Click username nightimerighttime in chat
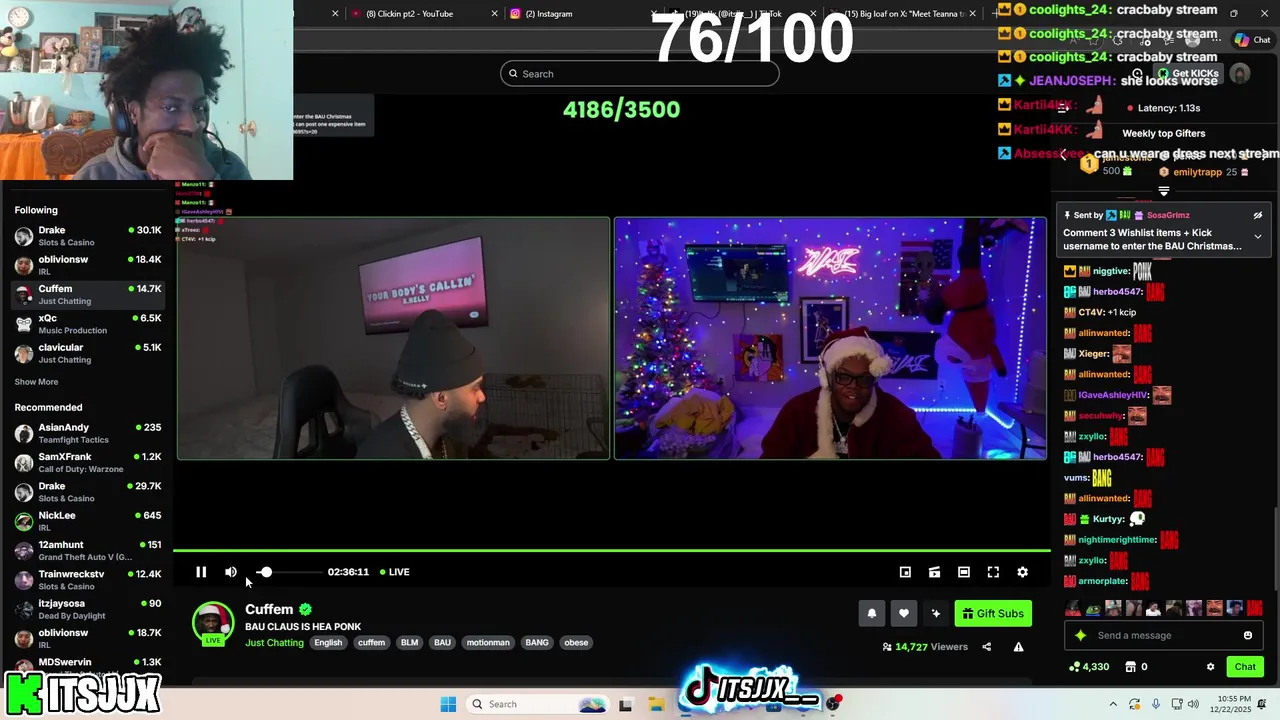 (1117, 540)
